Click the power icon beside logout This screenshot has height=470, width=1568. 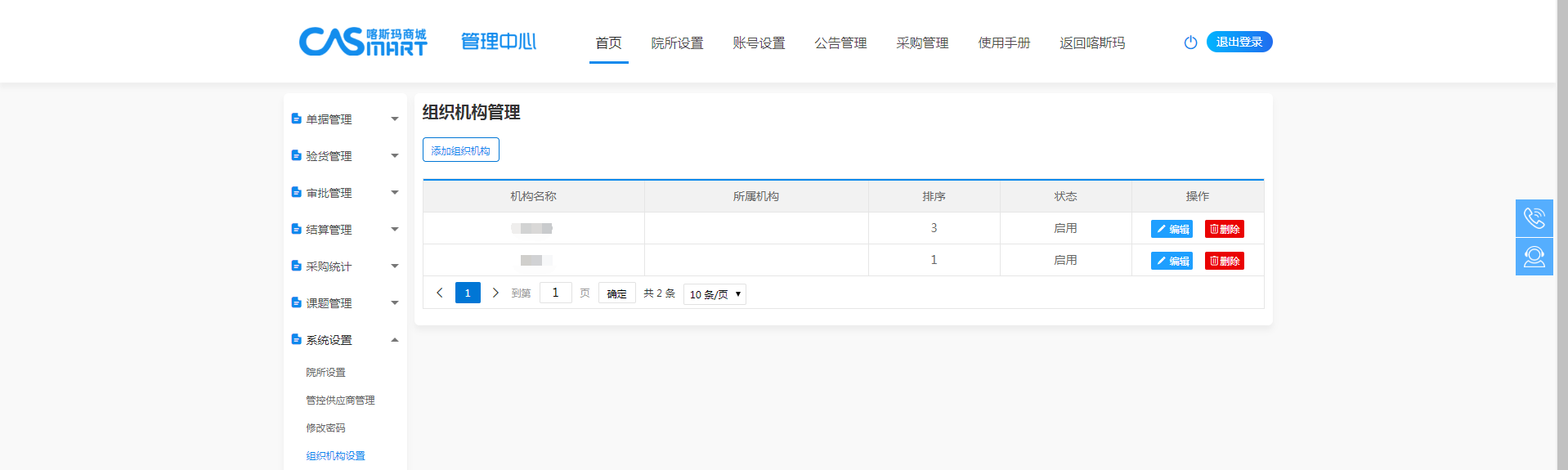click(x=1190, y=43)
